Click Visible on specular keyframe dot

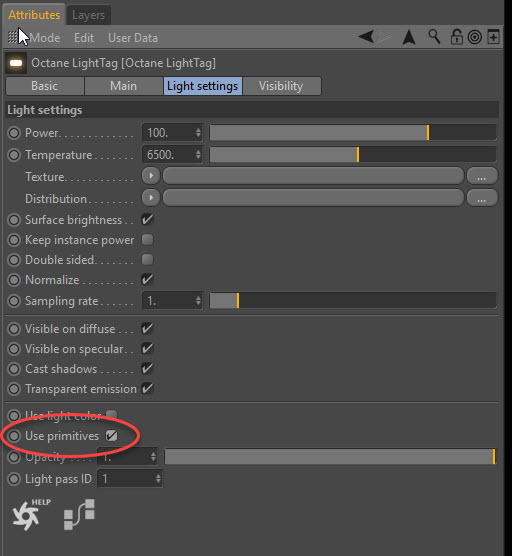14,349
